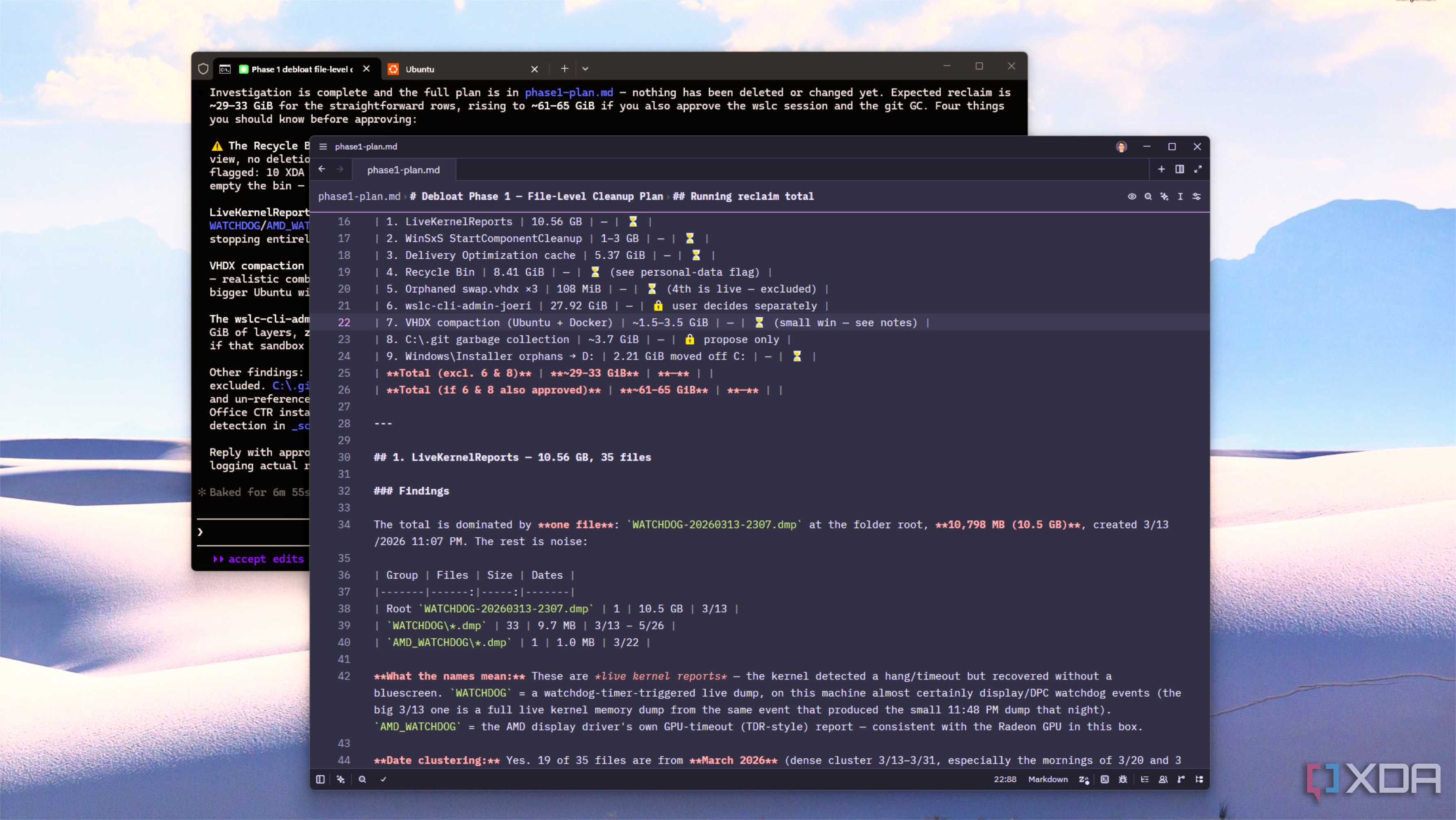The height and width of the screenshot is (820, 1456).
Task: Click the lock emoji on C:\.git garbage collection row
Action: [x=690, y=339]
